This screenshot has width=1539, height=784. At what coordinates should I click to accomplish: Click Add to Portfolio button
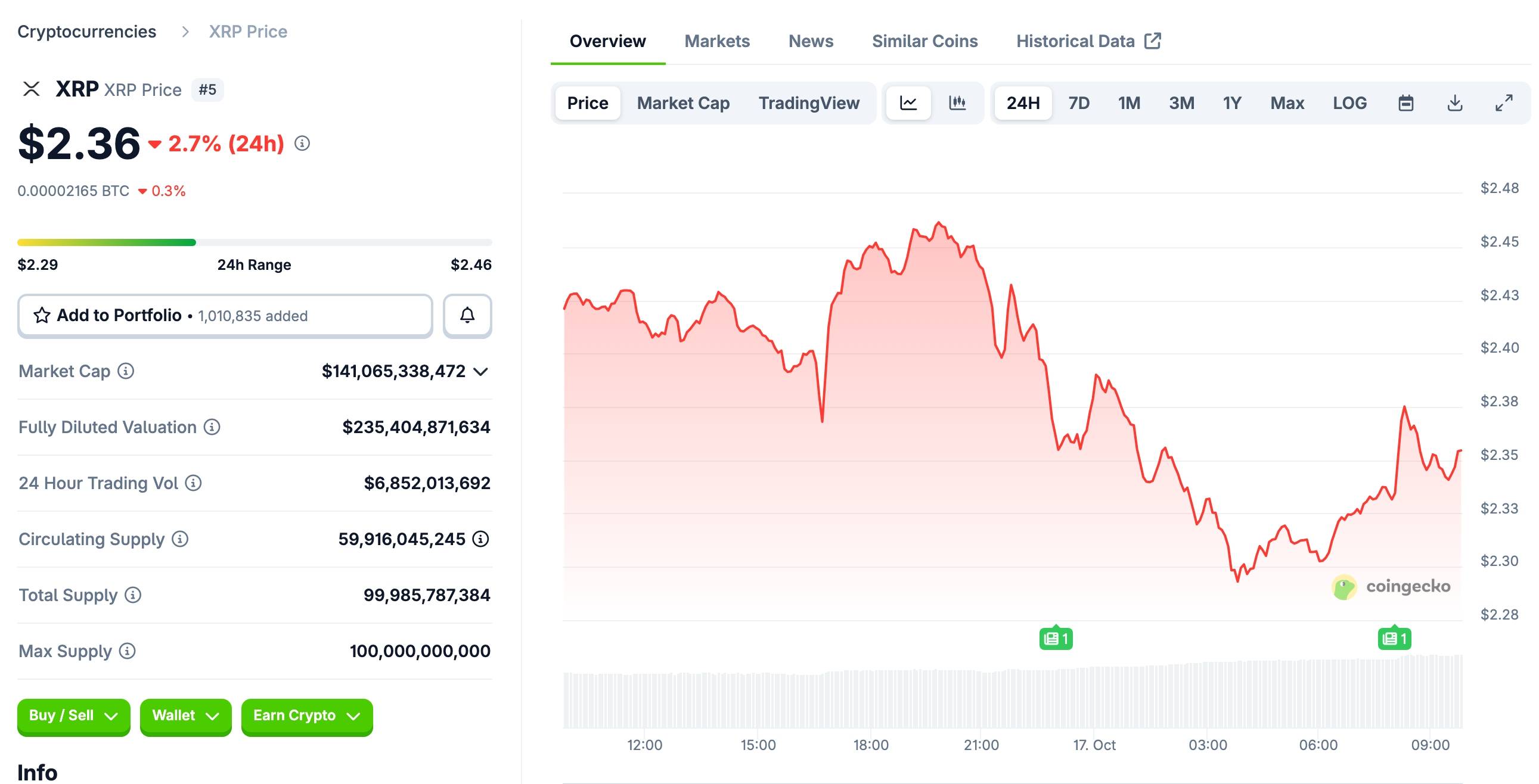225,315
